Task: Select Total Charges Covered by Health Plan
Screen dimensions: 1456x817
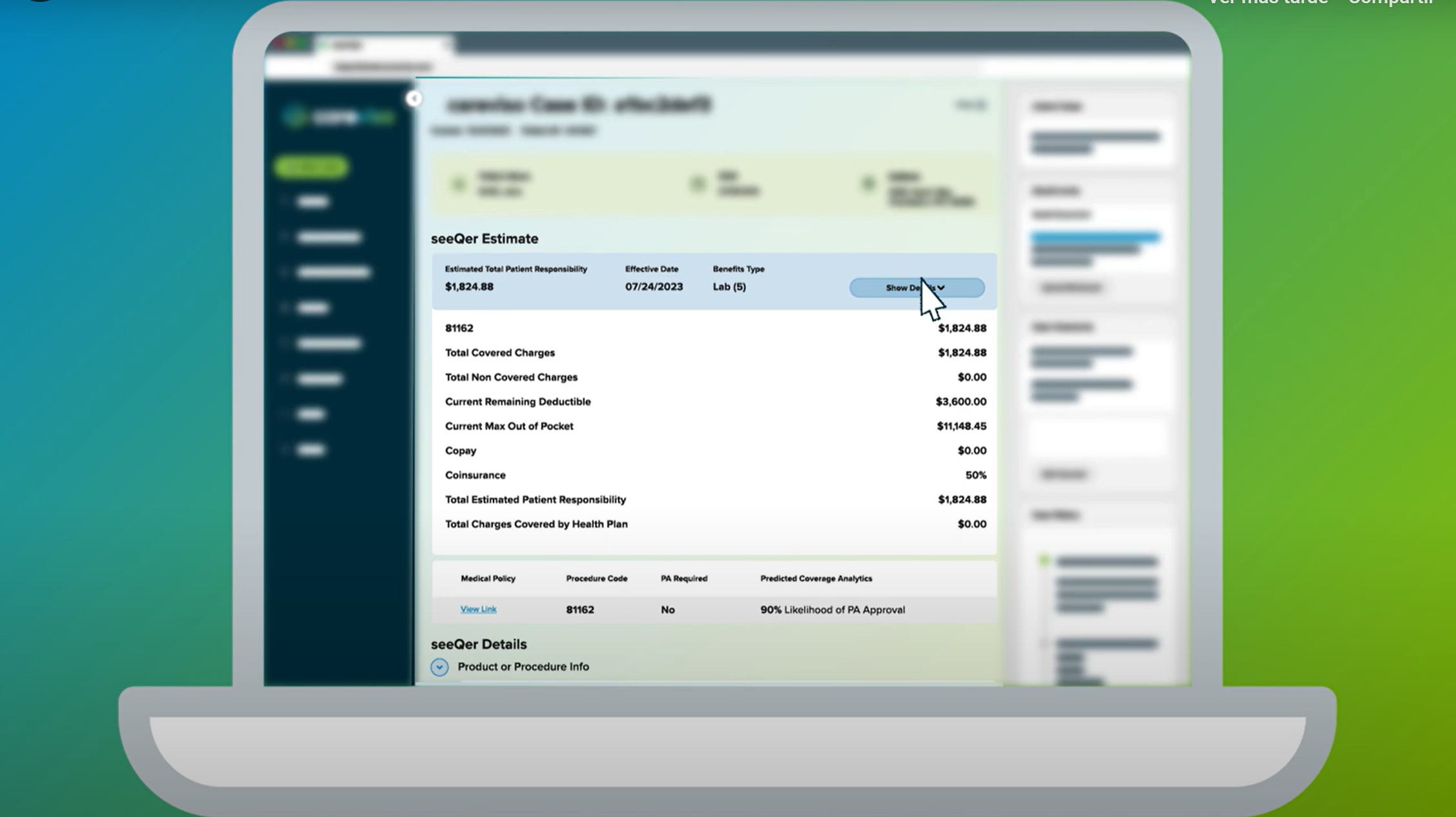Action: (715, 524)
